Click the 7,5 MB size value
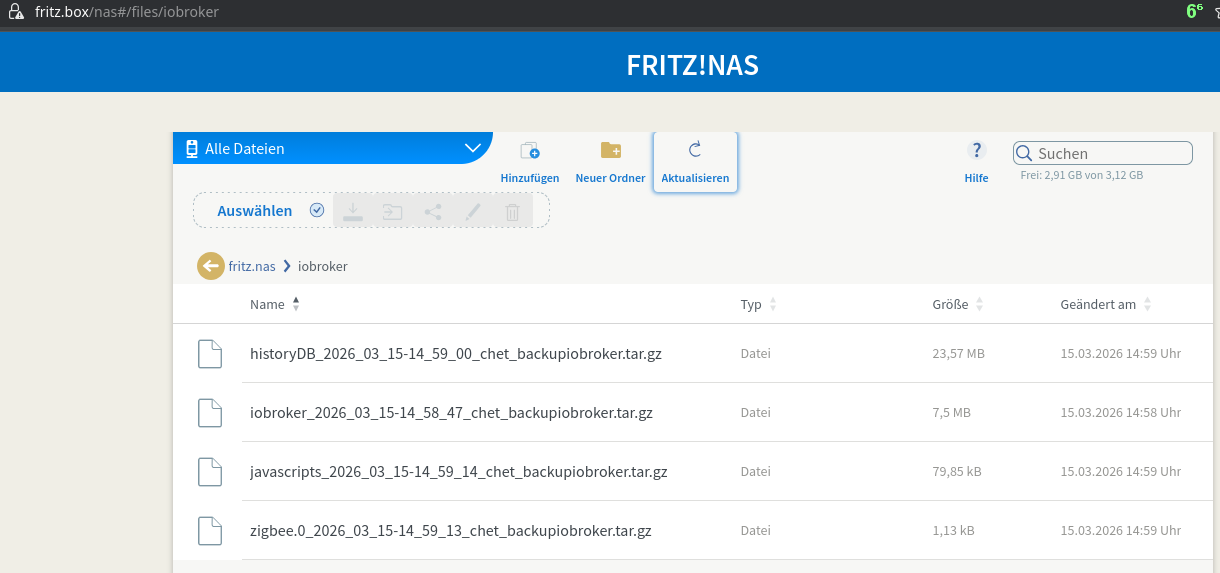1220x573 pixels. (951, 413)
